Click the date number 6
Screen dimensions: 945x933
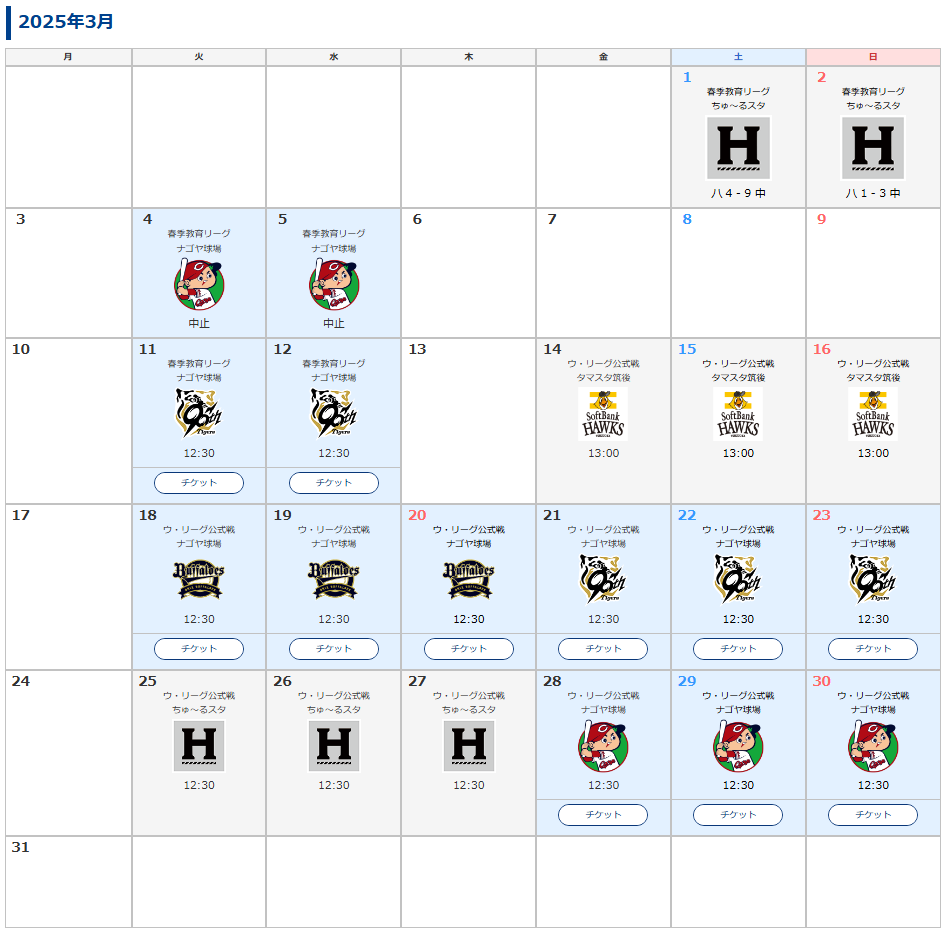pyautogui.click(x=417, y=219)
